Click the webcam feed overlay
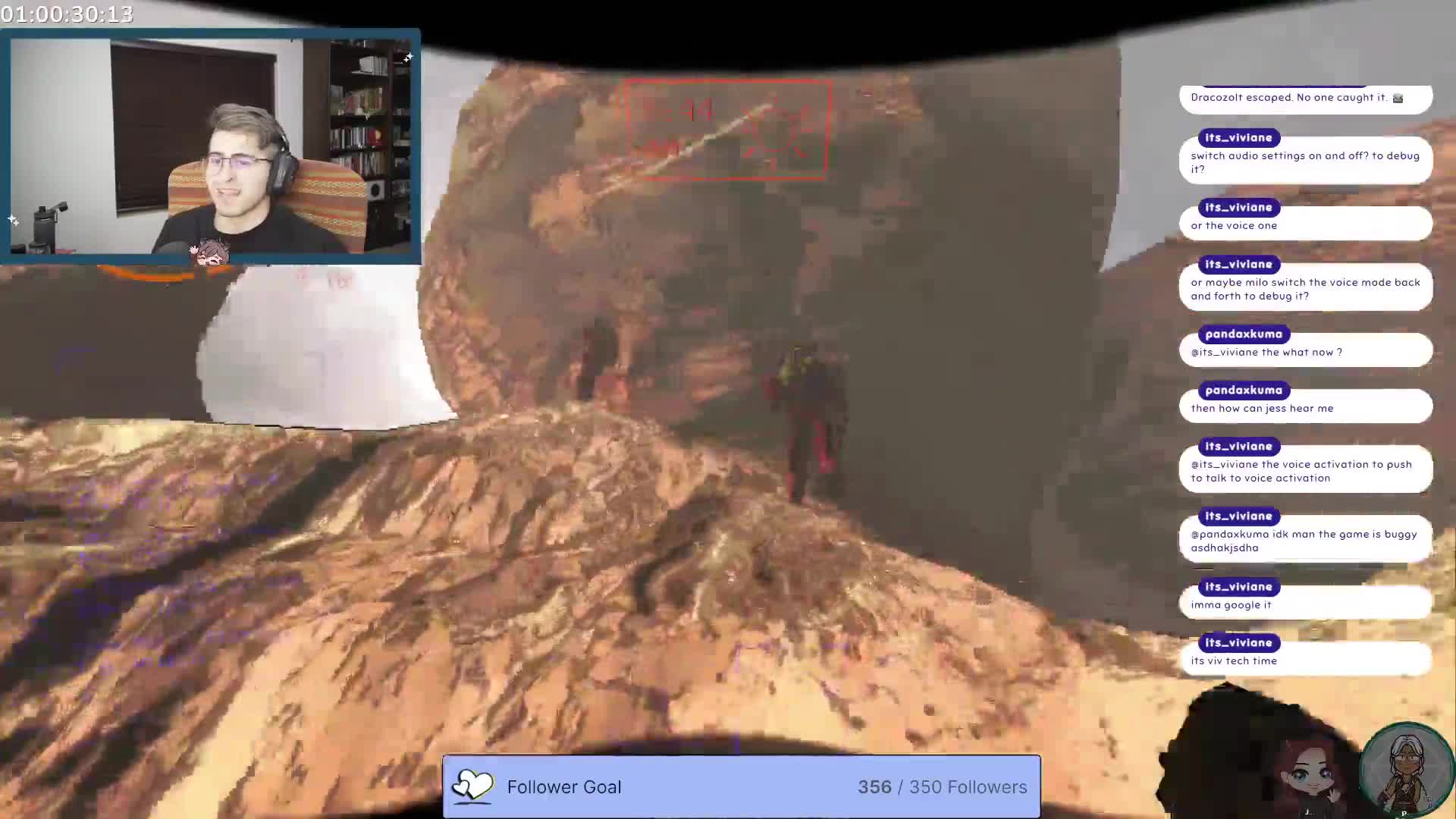Screen dimensions: 1456x819 (x=211, y=146)
